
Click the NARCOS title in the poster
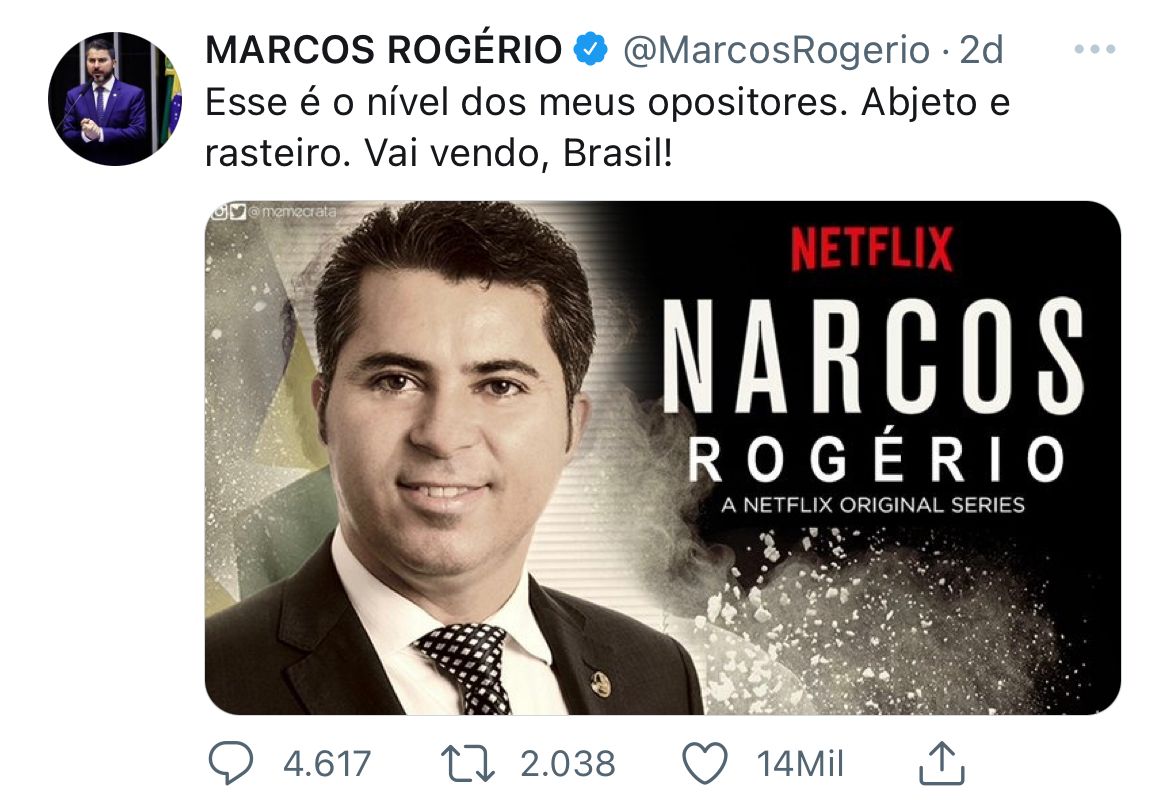pyautogui.click(x=873, y=356)
